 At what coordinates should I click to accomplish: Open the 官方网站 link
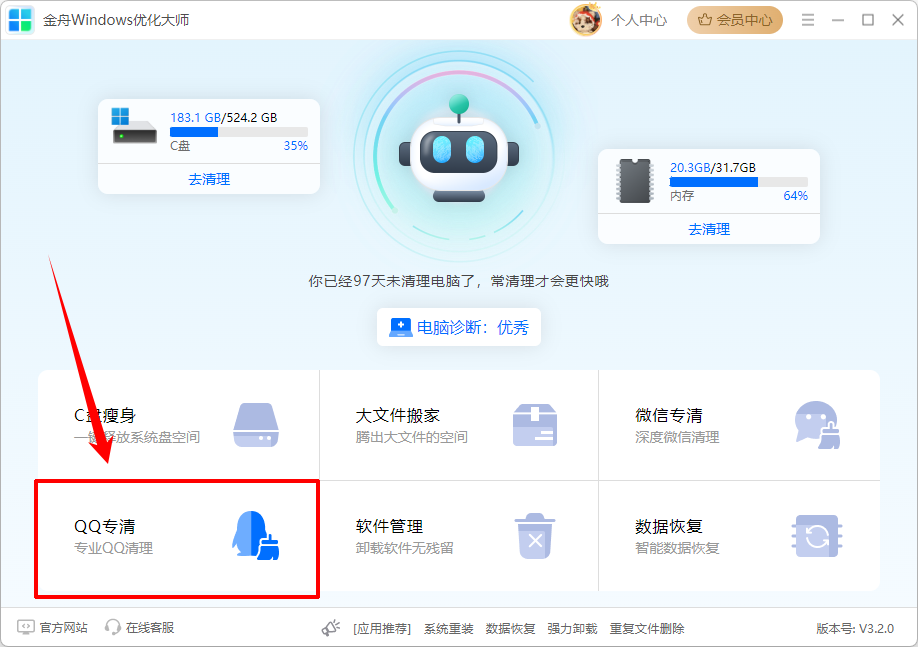pos(63,628)
